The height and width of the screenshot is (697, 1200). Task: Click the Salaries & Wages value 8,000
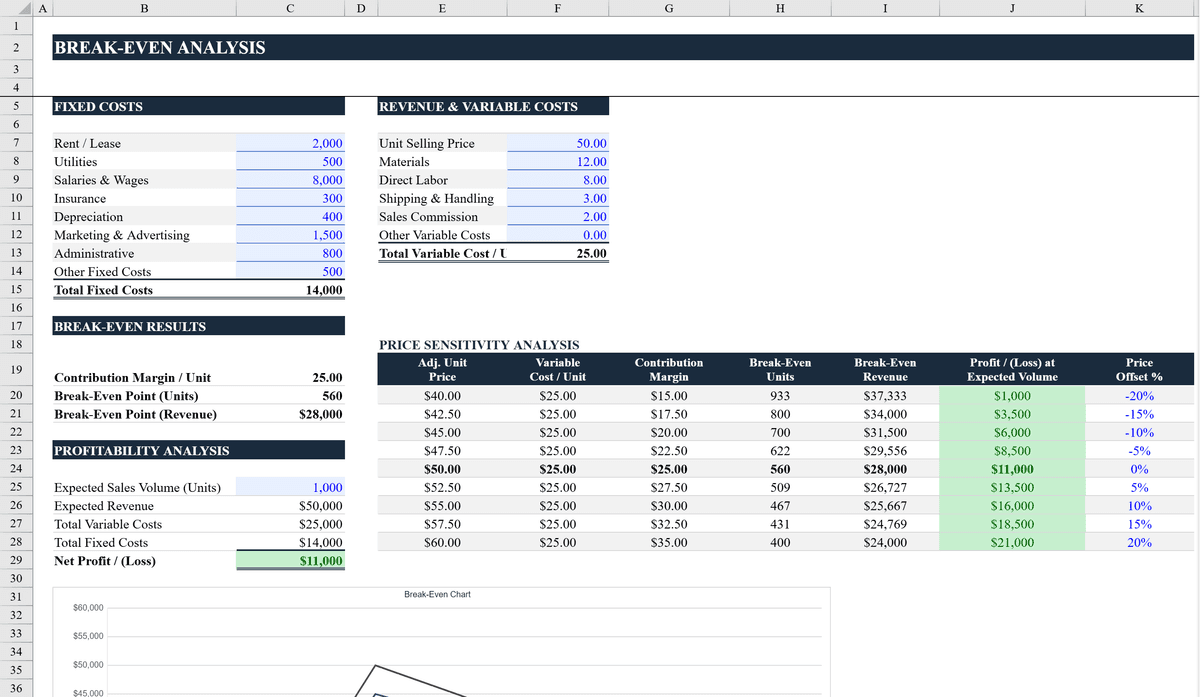click(x=291, y=180)
